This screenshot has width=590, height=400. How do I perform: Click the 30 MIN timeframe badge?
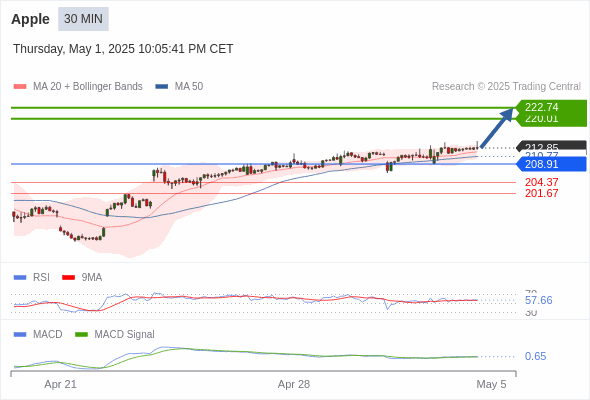click(83, 19)
